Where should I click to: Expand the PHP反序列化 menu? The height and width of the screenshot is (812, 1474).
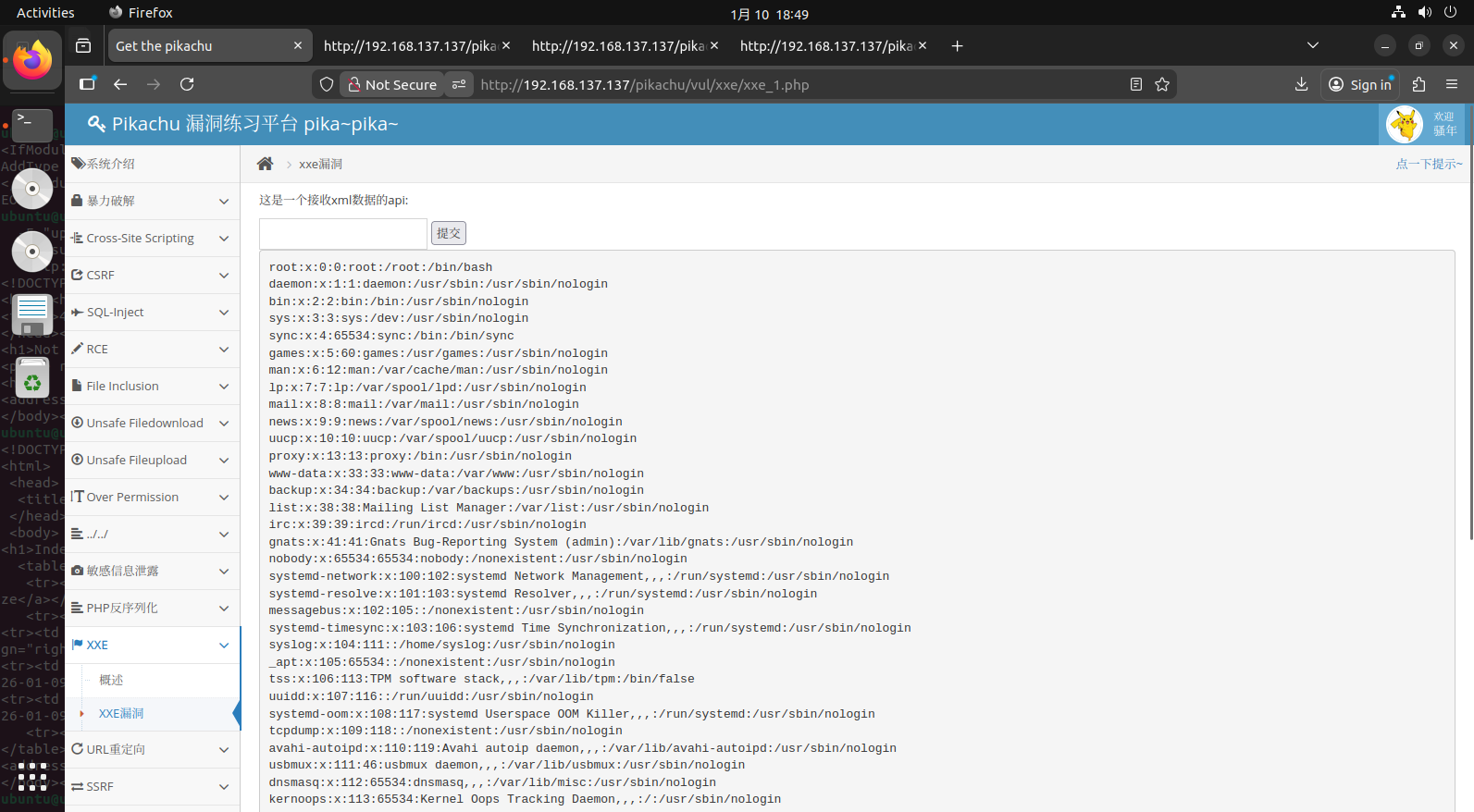pos(153,608)
